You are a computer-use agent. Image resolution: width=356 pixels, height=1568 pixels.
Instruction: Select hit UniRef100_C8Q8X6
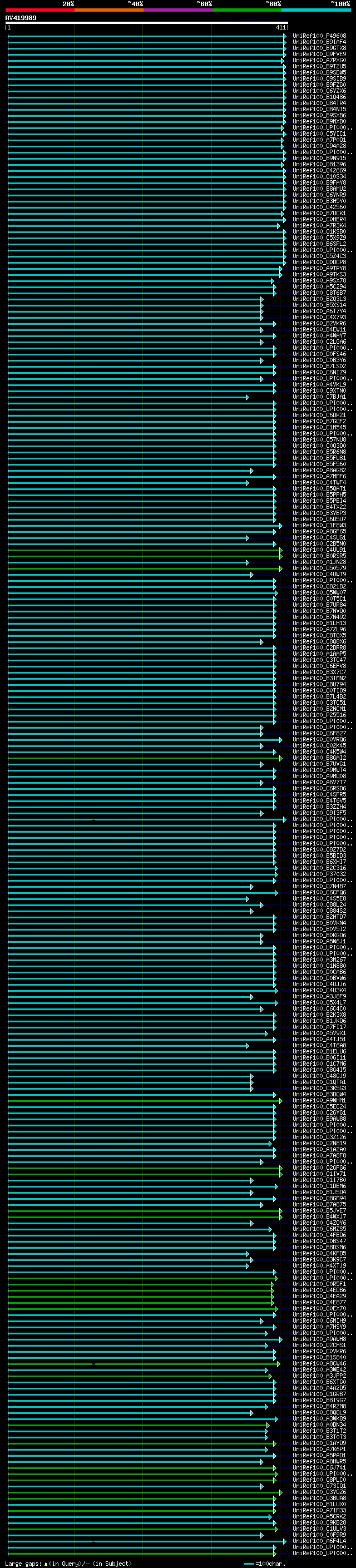point(319,641)
